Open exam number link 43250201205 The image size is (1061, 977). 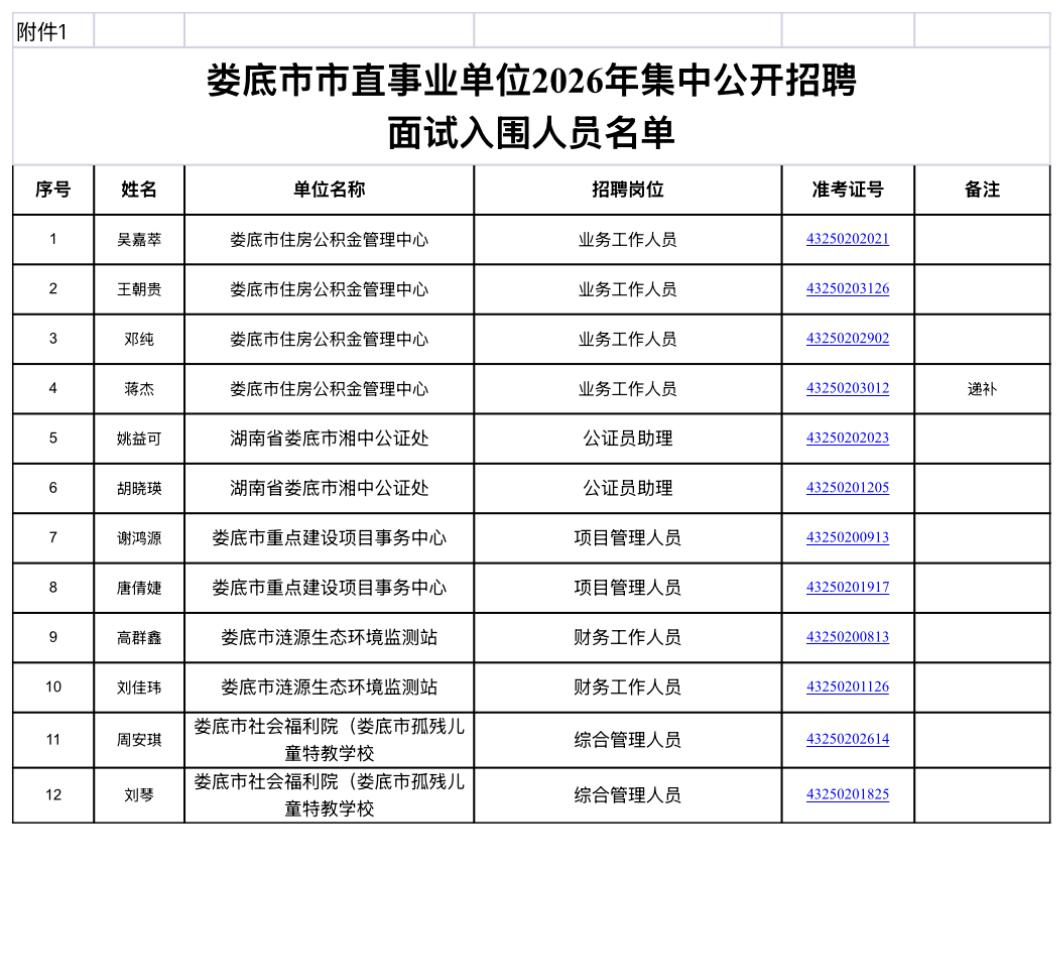[x=847, y=488]
